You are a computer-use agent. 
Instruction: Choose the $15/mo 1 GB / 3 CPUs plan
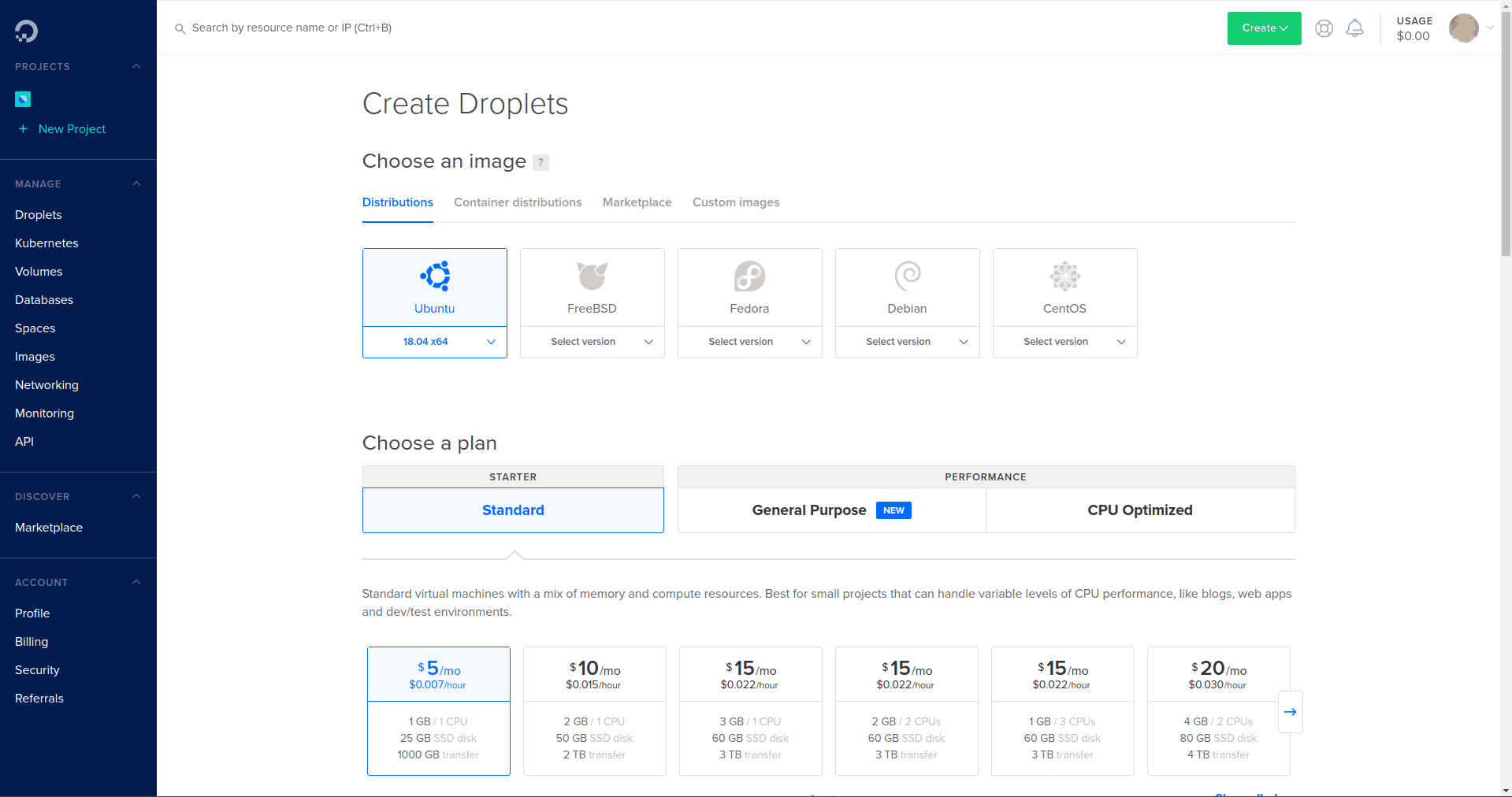[x=1063, y=711]
